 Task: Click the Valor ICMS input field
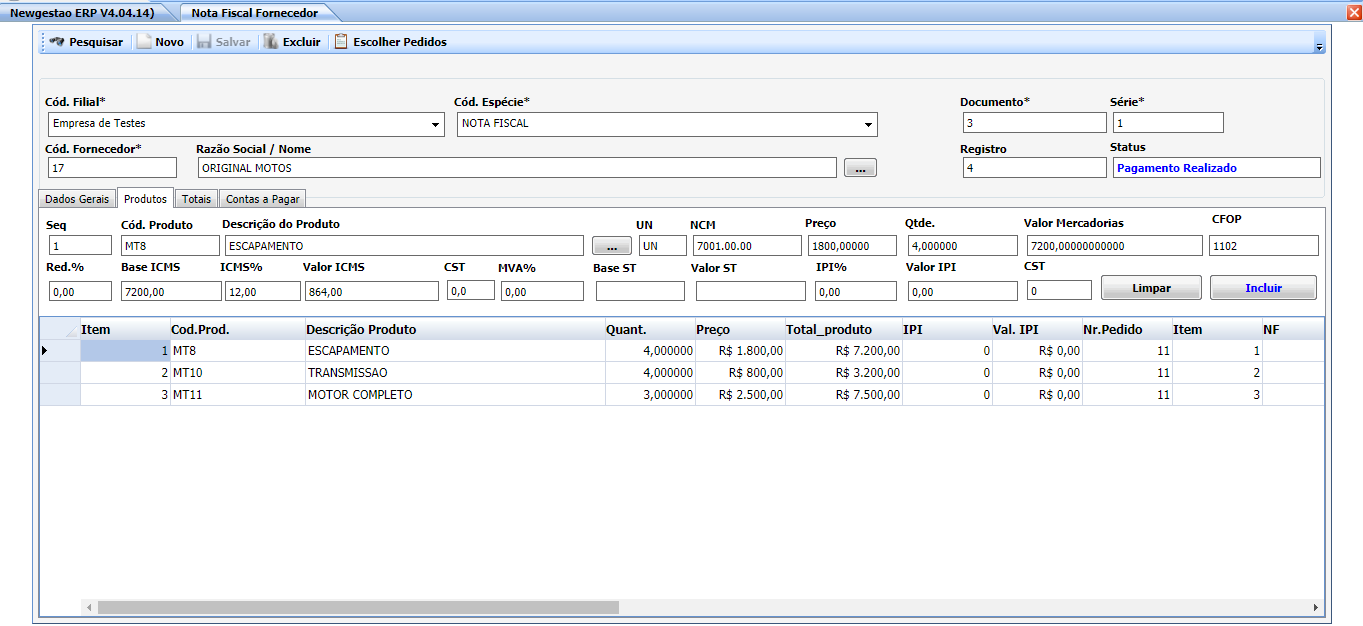click(371, 291)
